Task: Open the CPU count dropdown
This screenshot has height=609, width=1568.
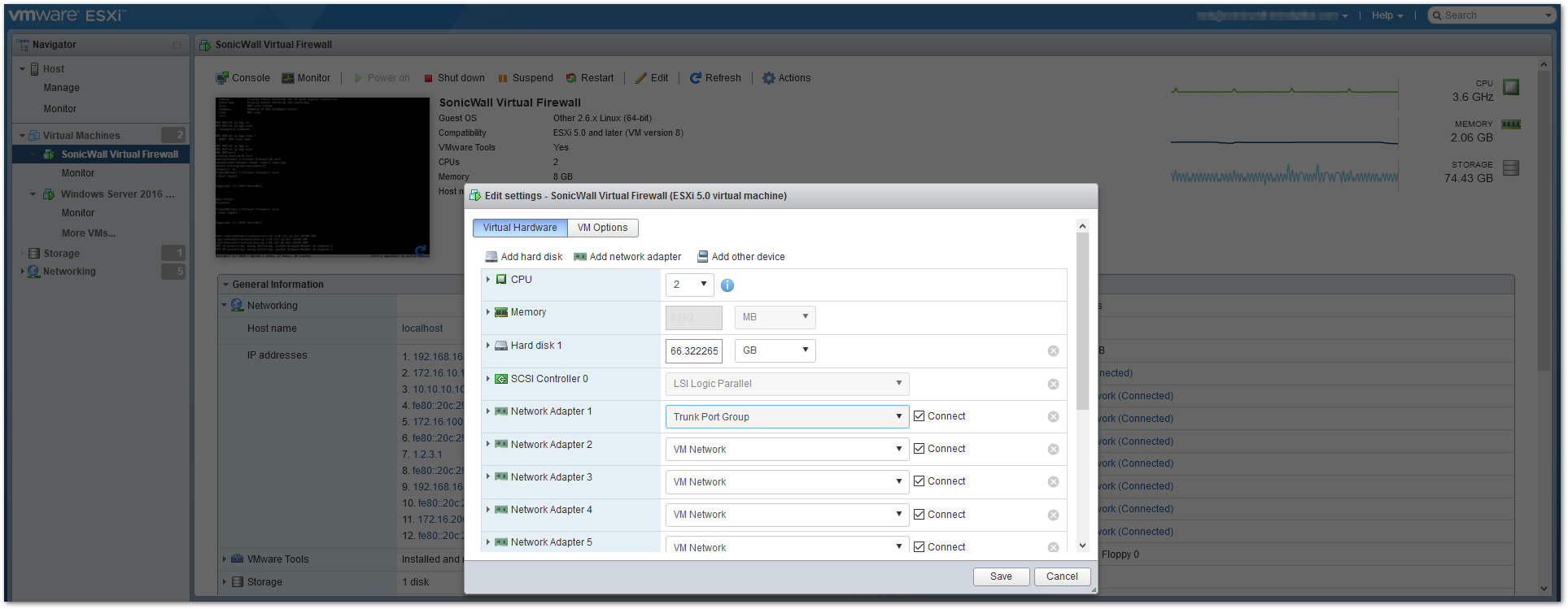Action: pyautogui.click(x=689, y=285)
